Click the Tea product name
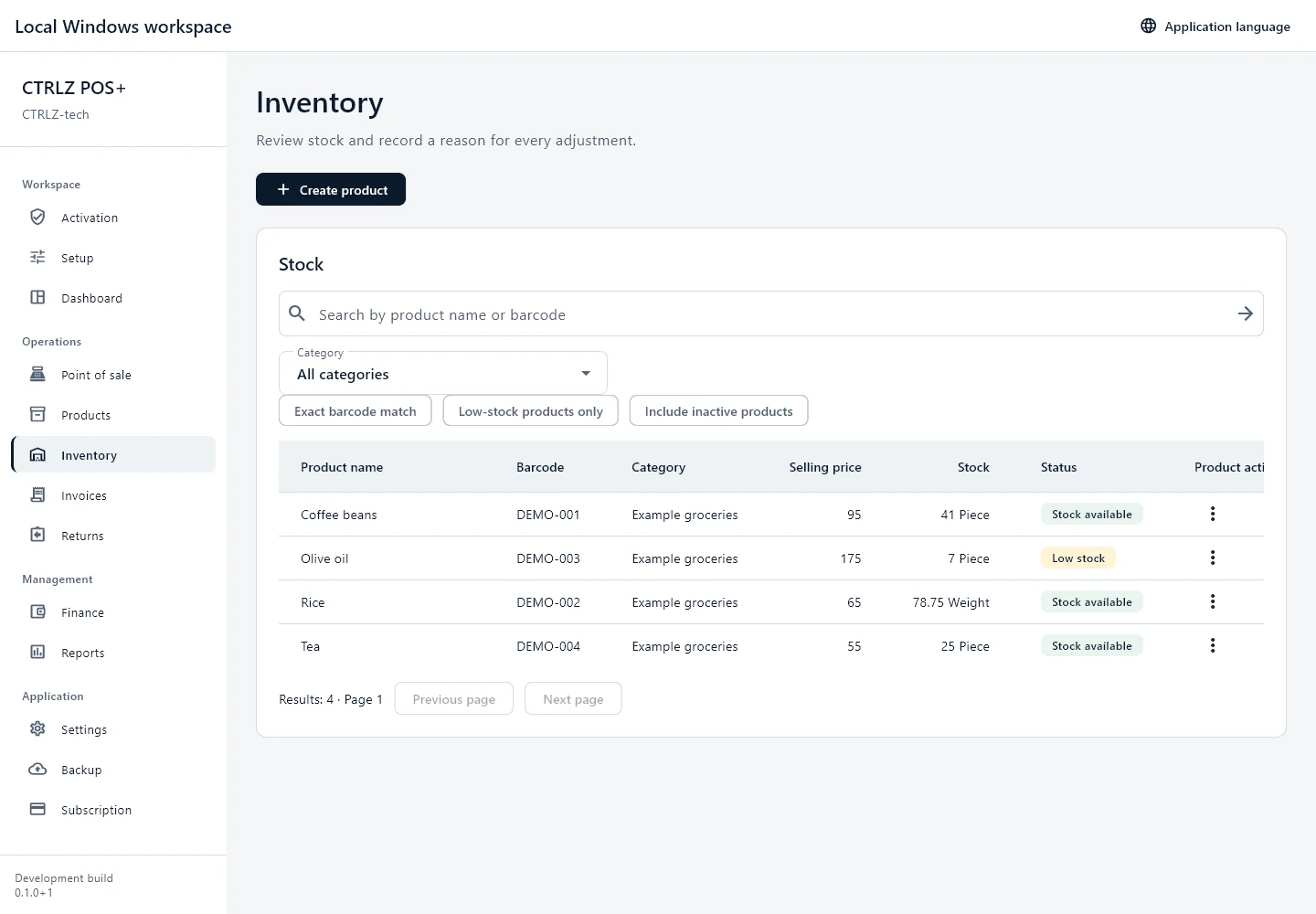This screenshot has width=1316, height=914. pyautogui.click(x=311, y=646)
